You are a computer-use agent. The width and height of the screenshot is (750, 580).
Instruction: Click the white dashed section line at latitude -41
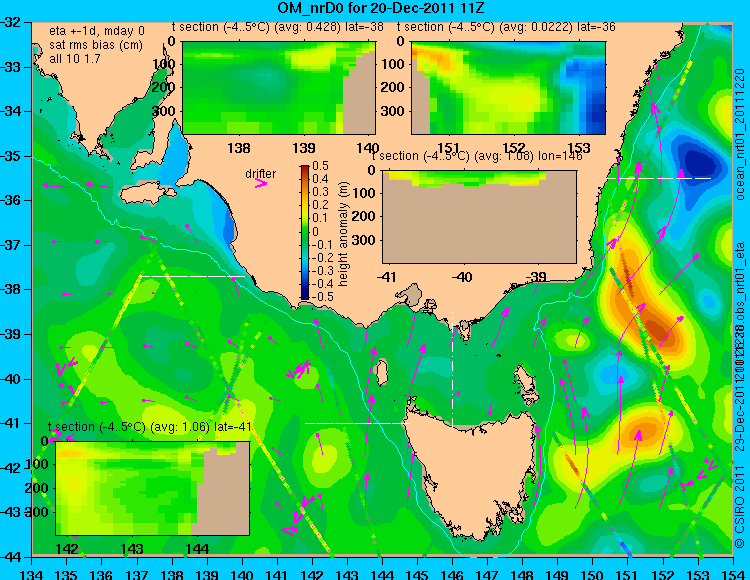click(357, 423)
